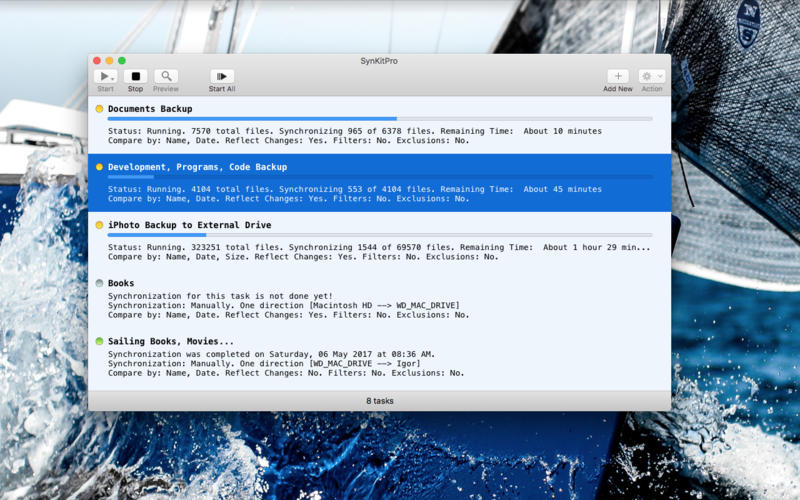Click line with [Macintosh HD --> WD_MAC_DRIVE]
800x500 pixels.
pyautogui.click(x=284, y=306)
